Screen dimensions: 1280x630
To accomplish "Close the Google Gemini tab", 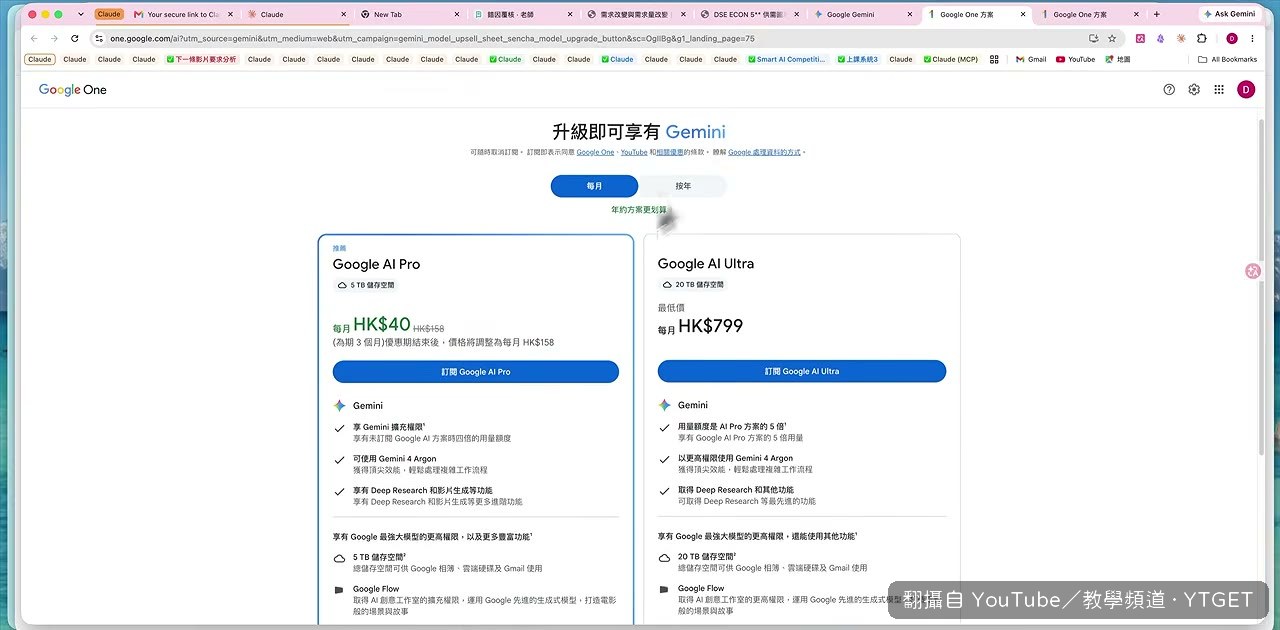I will point(910,15).
